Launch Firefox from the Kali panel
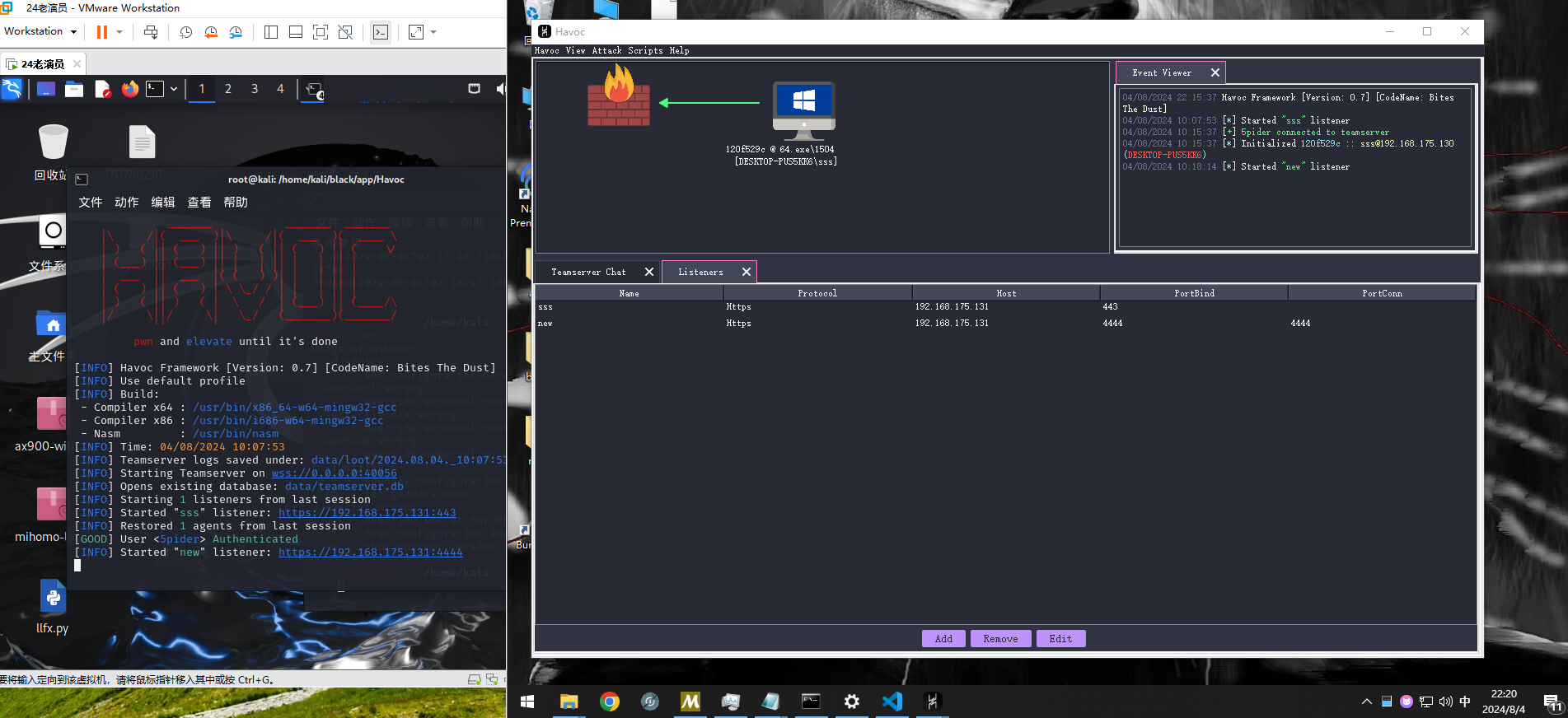Viewport: 1568px width, 718px height. pos(130,89)
